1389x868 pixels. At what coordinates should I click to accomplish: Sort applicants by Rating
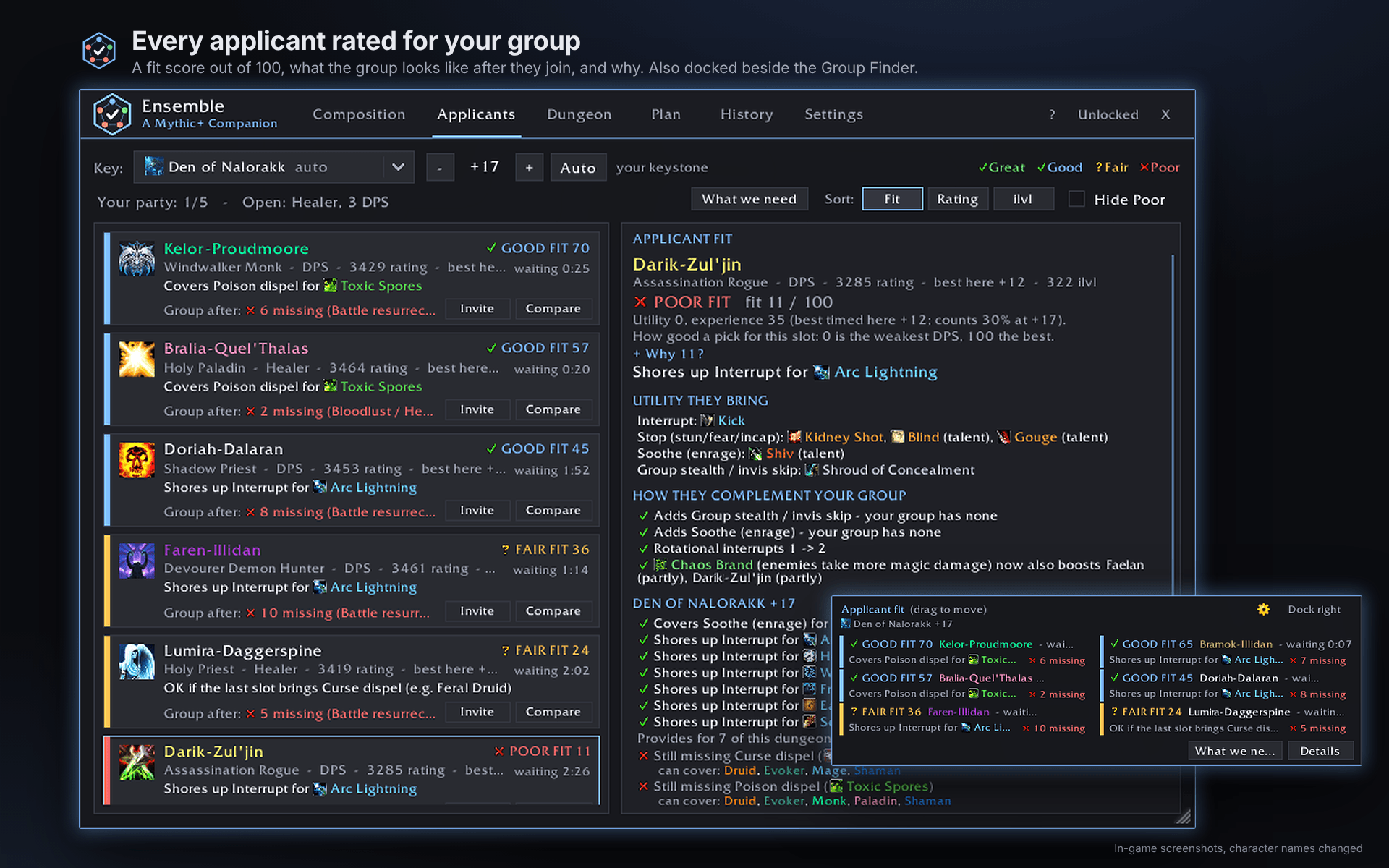[x=957, y=199]
